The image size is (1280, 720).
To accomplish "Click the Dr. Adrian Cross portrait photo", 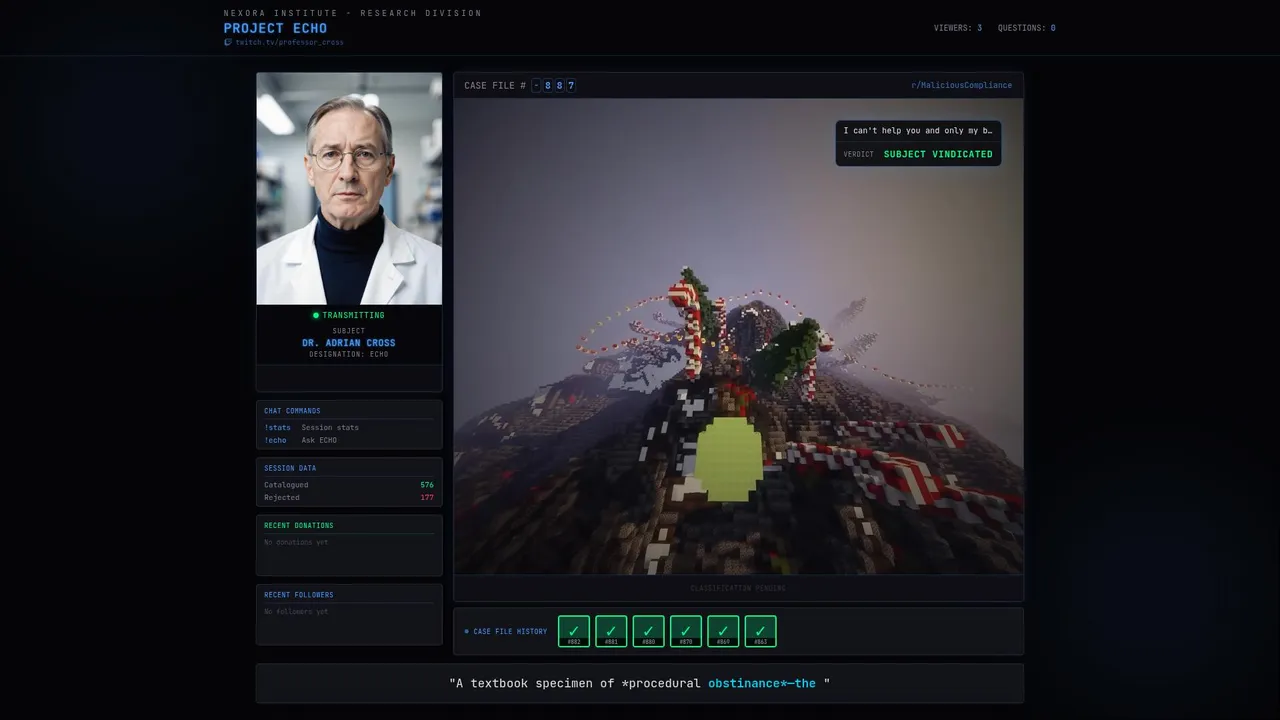I will [349, 188].
